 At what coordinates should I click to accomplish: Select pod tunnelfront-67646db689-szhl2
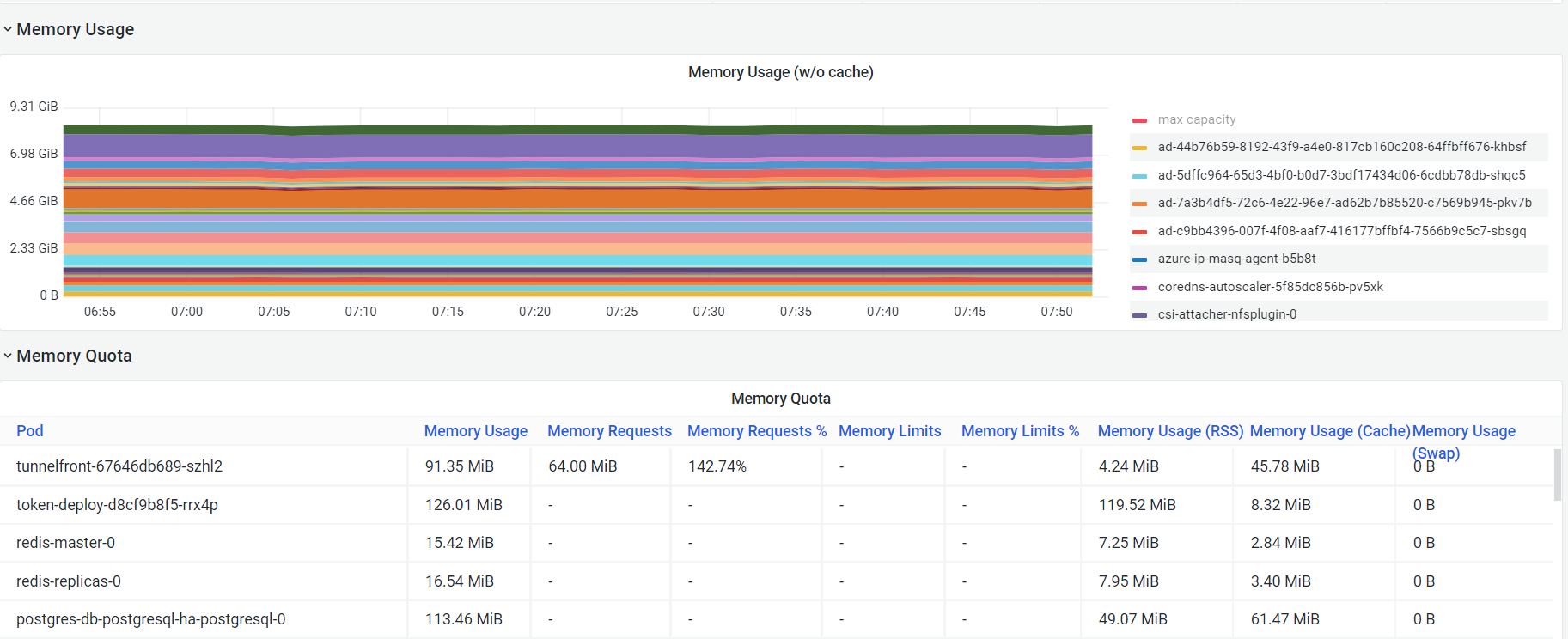119,466
